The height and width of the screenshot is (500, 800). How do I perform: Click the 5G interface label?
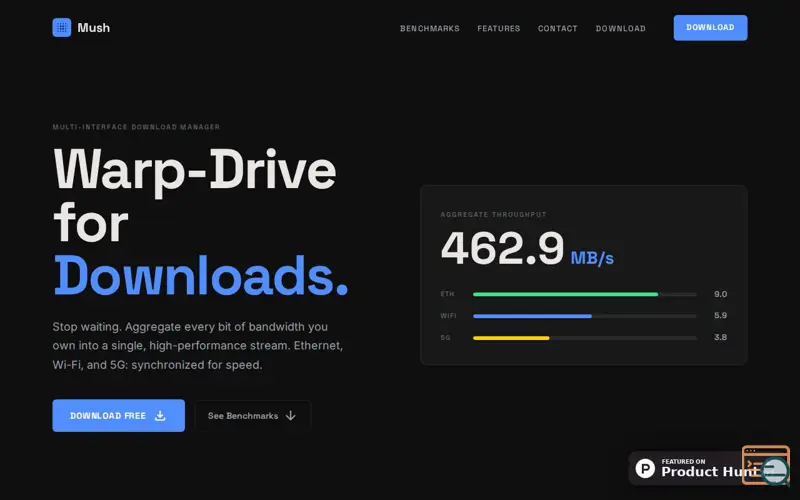445,338
